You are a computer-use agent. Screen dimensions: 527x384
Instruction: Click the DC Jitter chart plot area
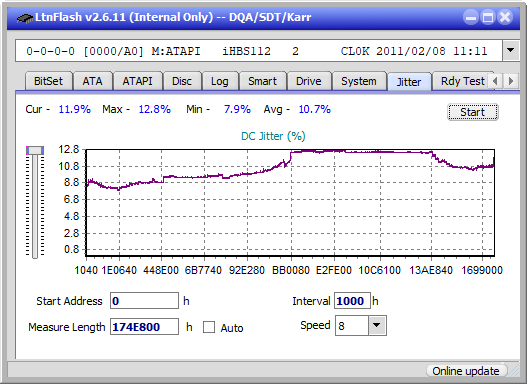(290, 203)
